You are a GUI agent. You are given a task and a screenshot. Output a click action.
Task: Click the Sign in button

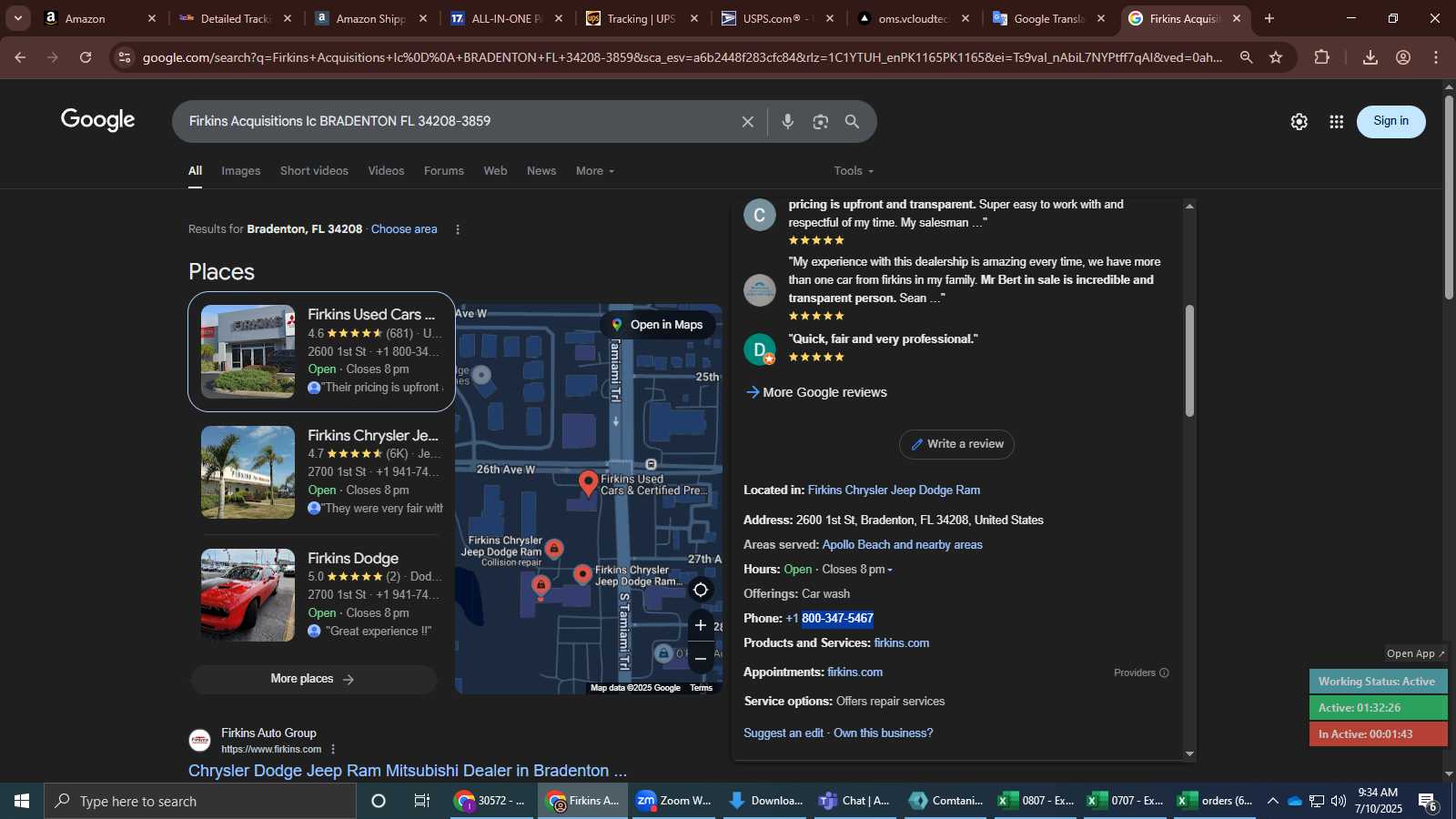(1390, 121)
